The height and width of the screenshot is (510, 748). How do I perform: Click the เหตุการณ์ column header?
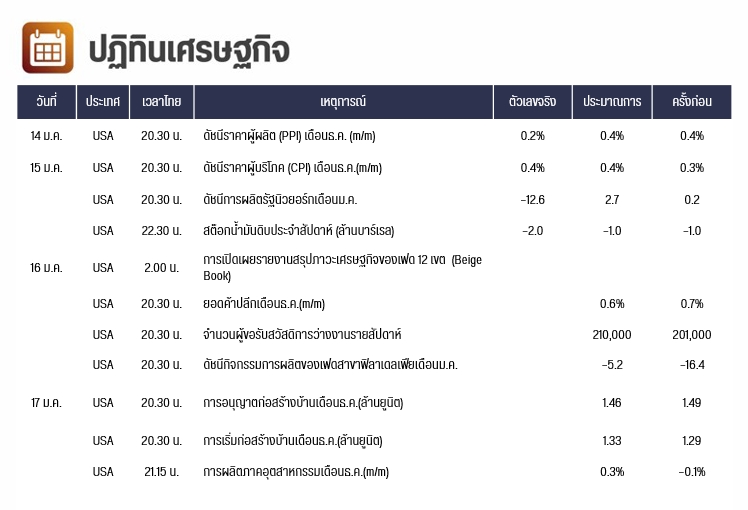pos(343,102)
